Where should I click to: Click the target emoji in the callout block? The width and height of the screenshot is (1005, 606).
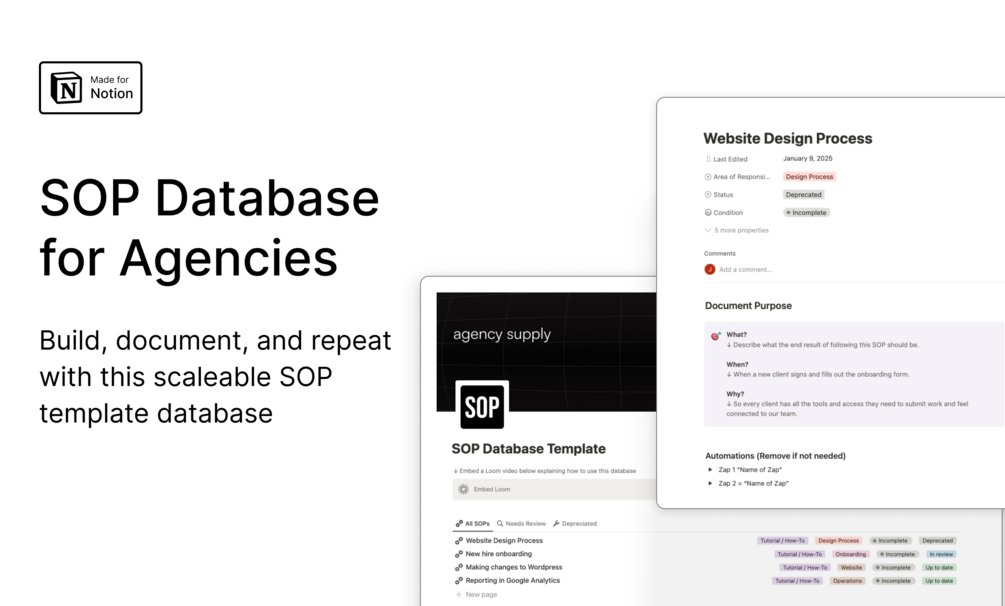click(x=716, y=336)
